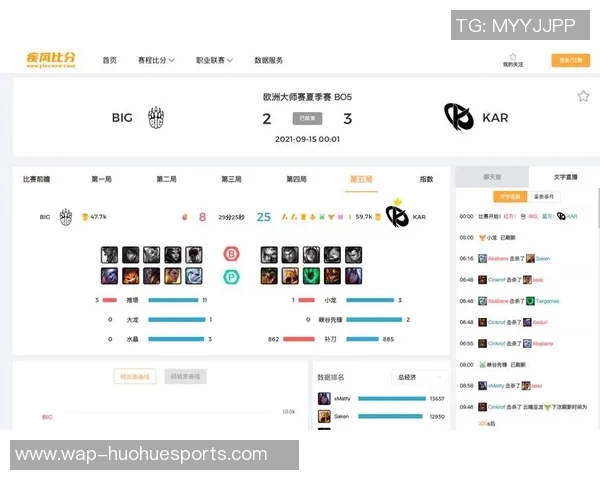Click BIG's third picked champion portrait
The image size is (600, 480).
tap(152, 276)
